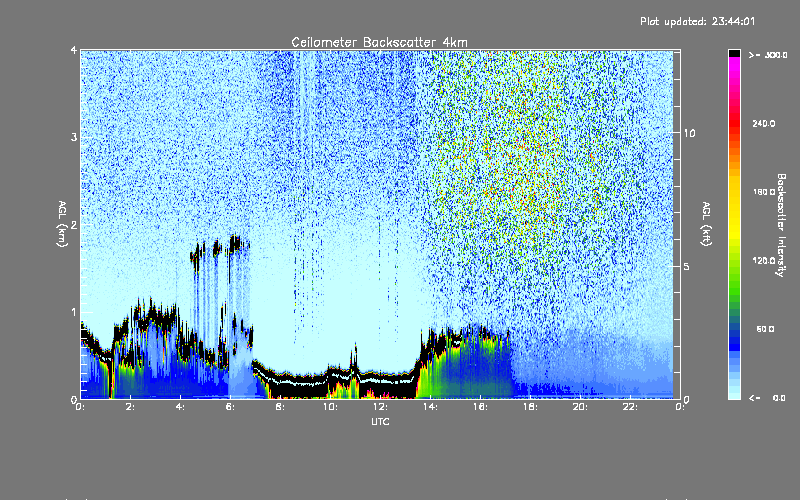Image resolution: width=800 pixels, height=500 pixels.
Task: Click the '1' km tick label on left axis
Action: click(73, 312)
